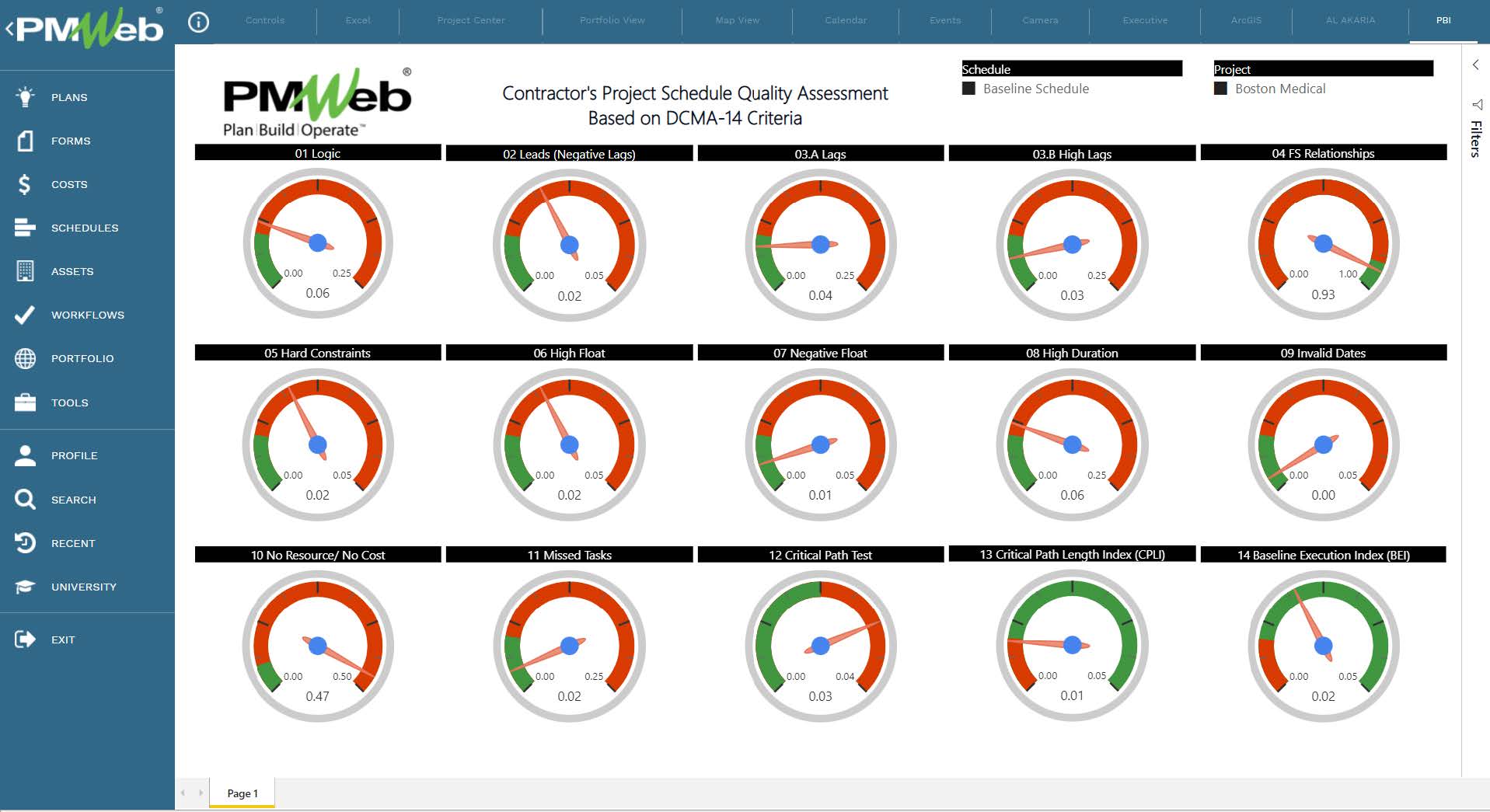Viewport: 1490px width, 812px height.
Task: Open the Forms document icon
Action: (x=25, y=141)
